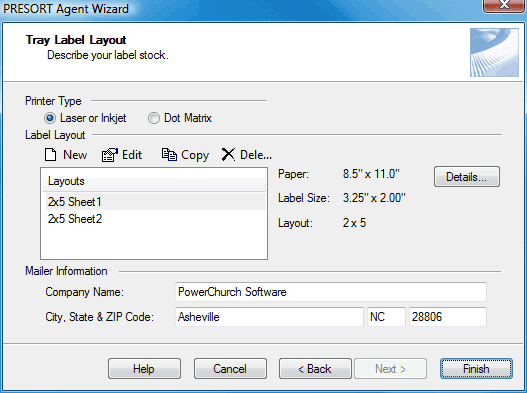Choose the 2x5 Sheet1 layout
The height and width of the screenshot is (393, 527).
156,202
